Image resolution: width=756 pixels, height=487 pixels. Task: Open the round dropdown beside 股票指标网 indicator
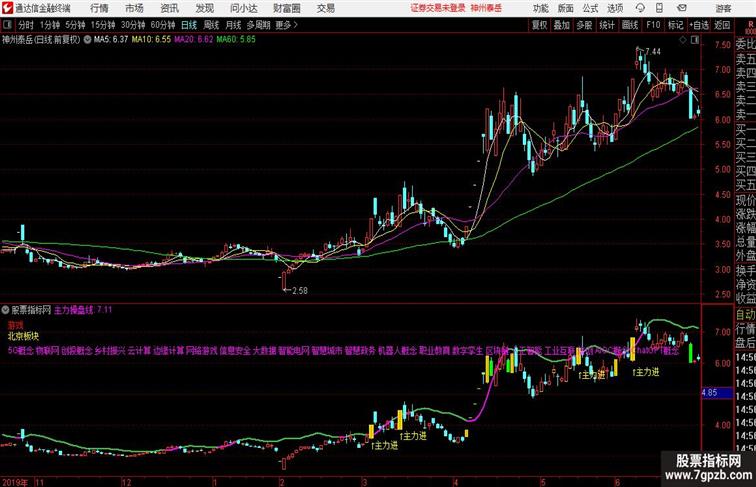click(5, 310)
